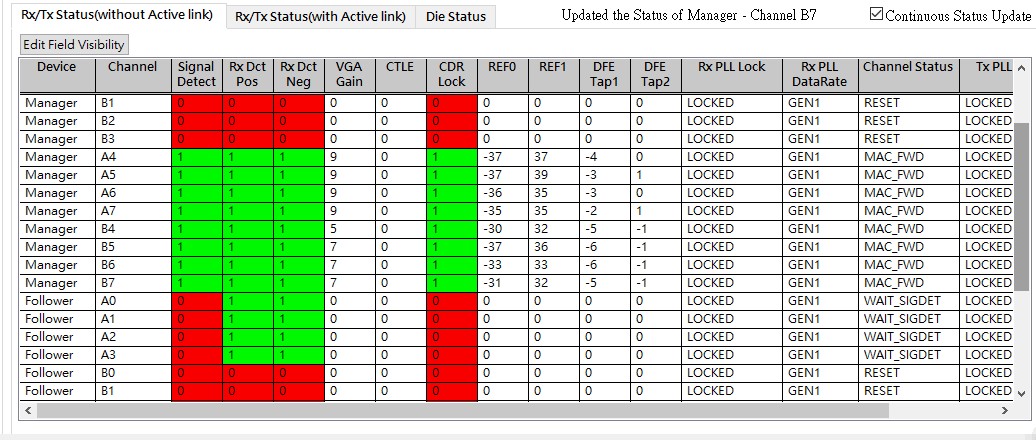The image size is (1036, 440).
Task: Click WAIT_SIGDET status for Follower A0
Action: [x=908, y=301]
